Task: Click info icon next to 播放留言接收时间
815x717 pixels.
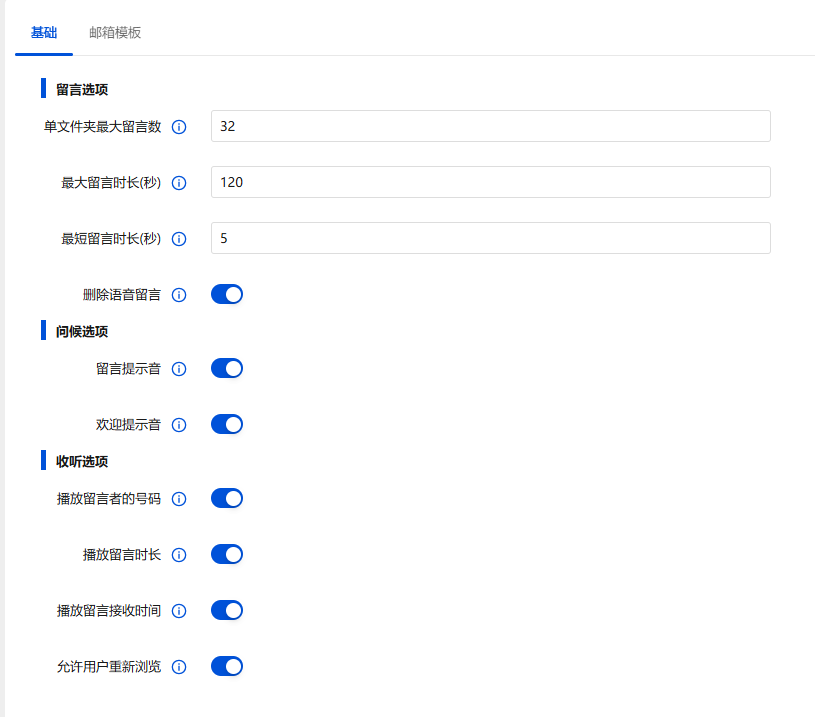Action: pos(179,611)
